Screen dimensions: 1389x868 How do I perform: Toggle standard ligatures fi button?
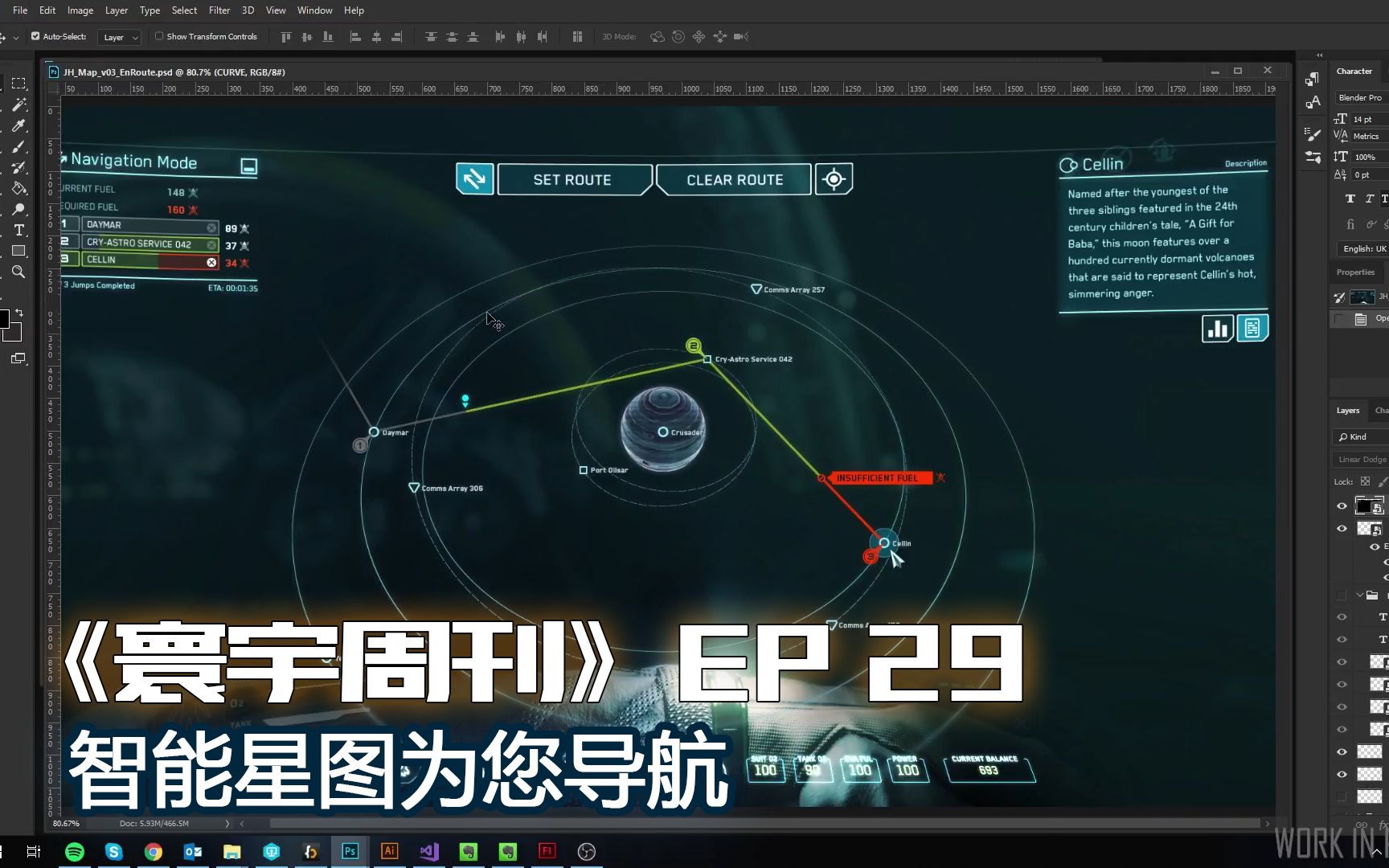tap(1350, 224)
